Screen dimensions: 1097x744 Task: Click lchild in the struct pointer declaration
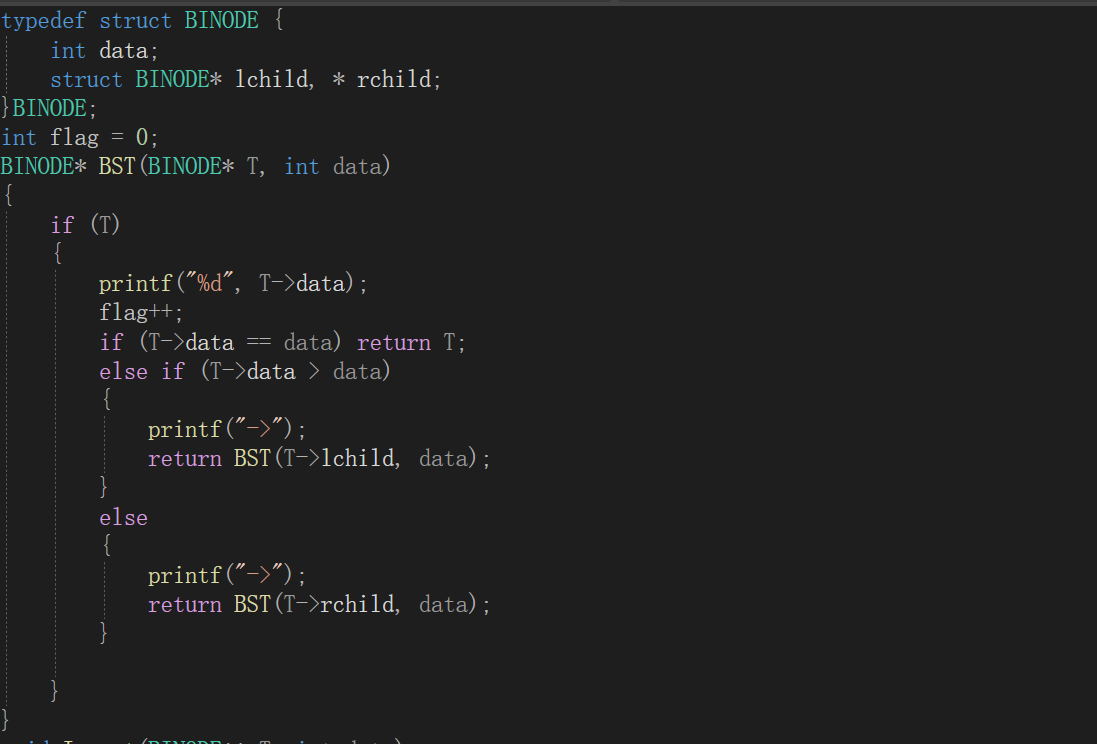(x=272, y=79)
